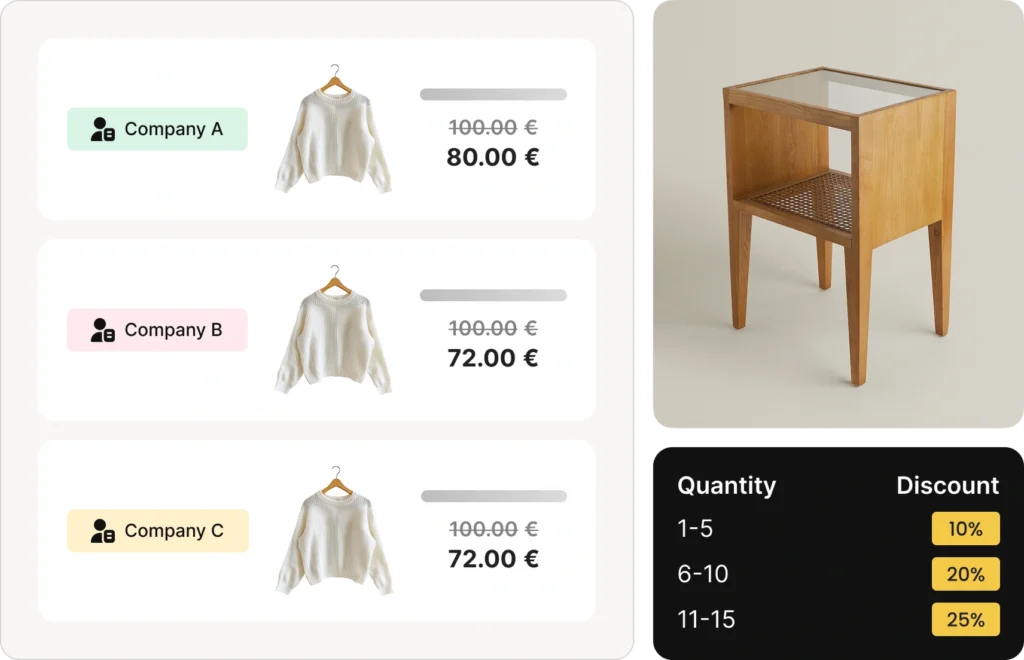Click Company B's 72.00 € price
This screenshot has width=1024, height=660.
(493, 358)
